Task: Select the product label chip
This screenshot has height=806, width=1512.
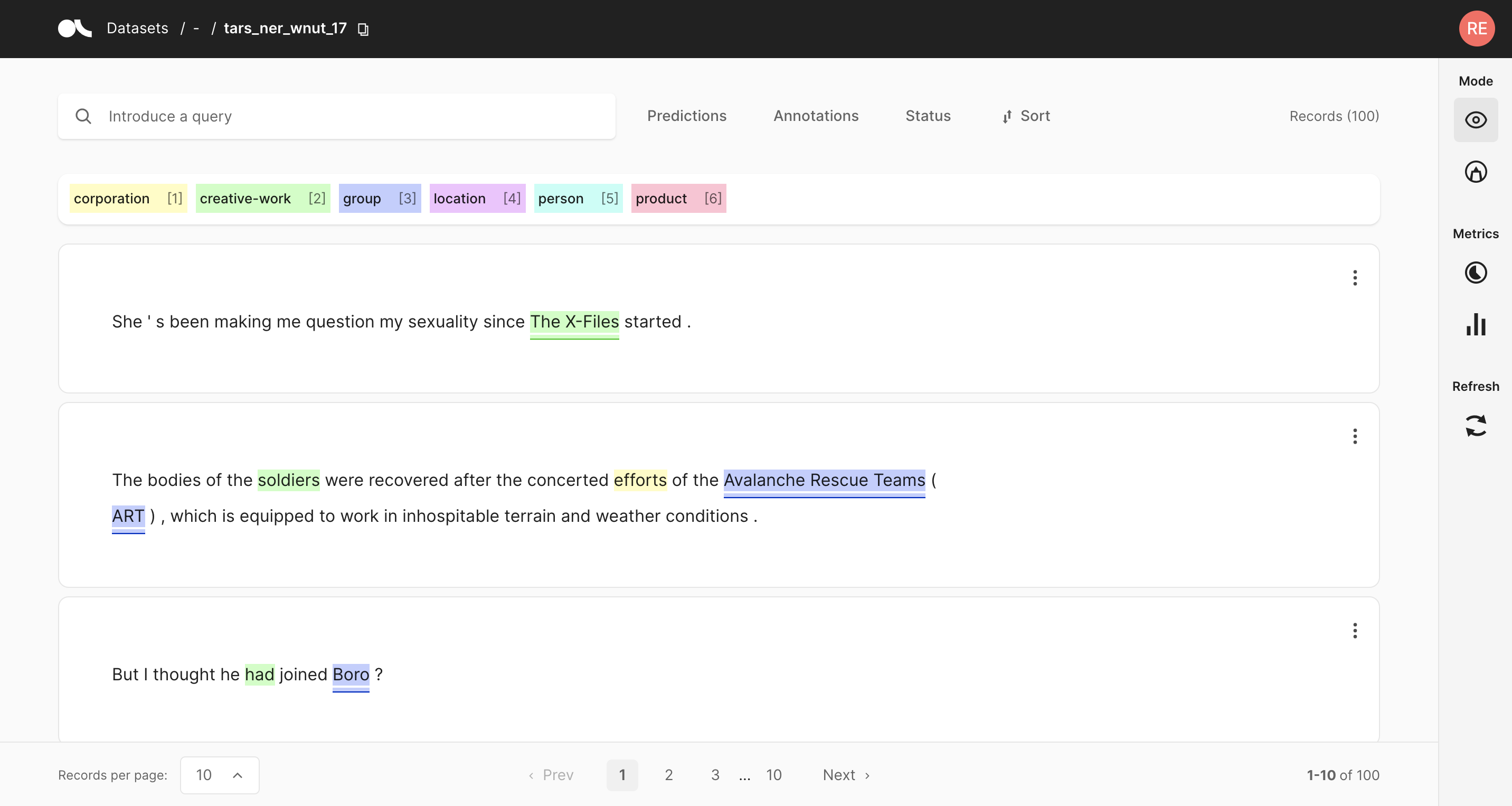Action: pyautogui.click(x=678, y=199)
